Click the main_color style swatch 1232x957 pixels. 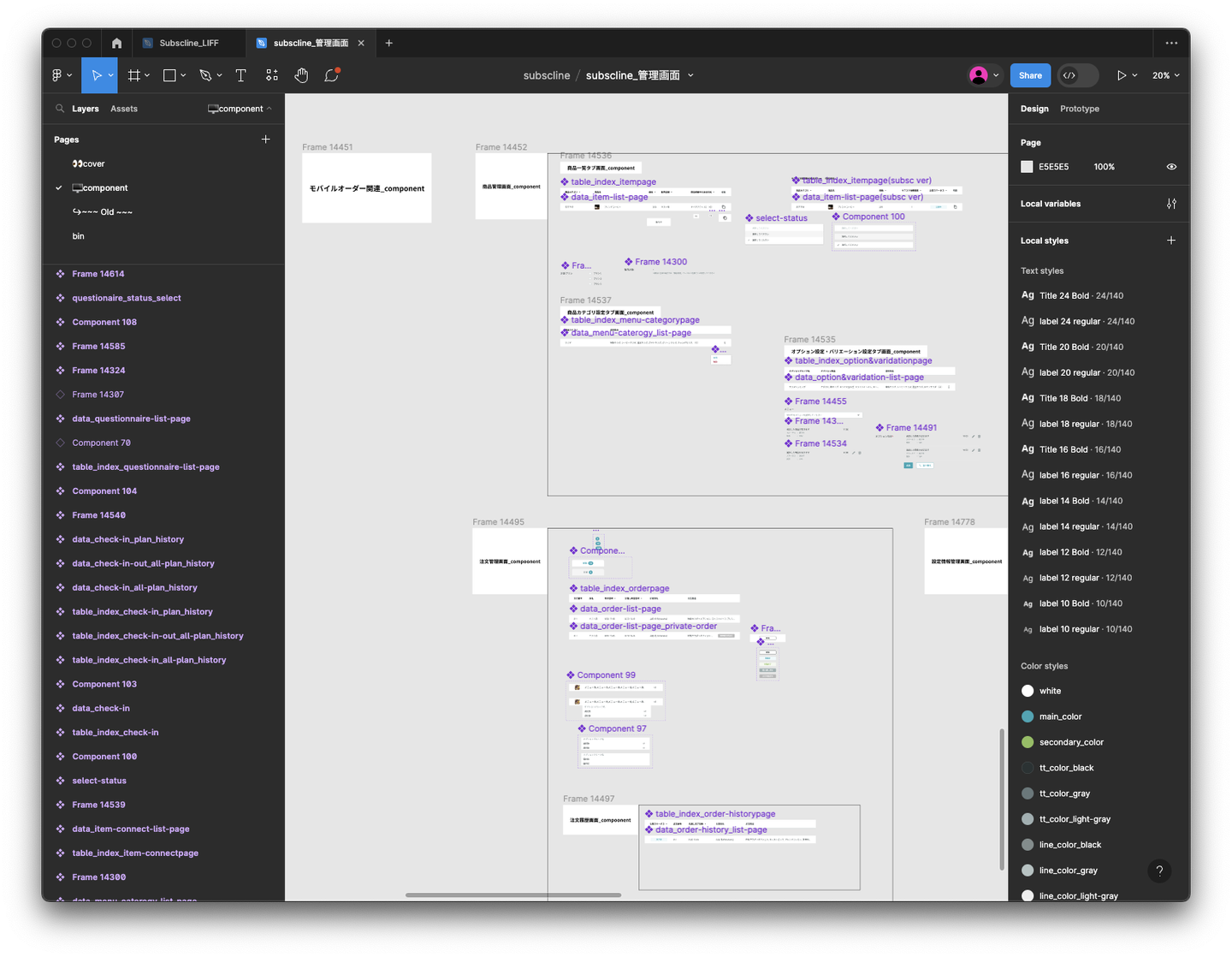[1028, 716]
